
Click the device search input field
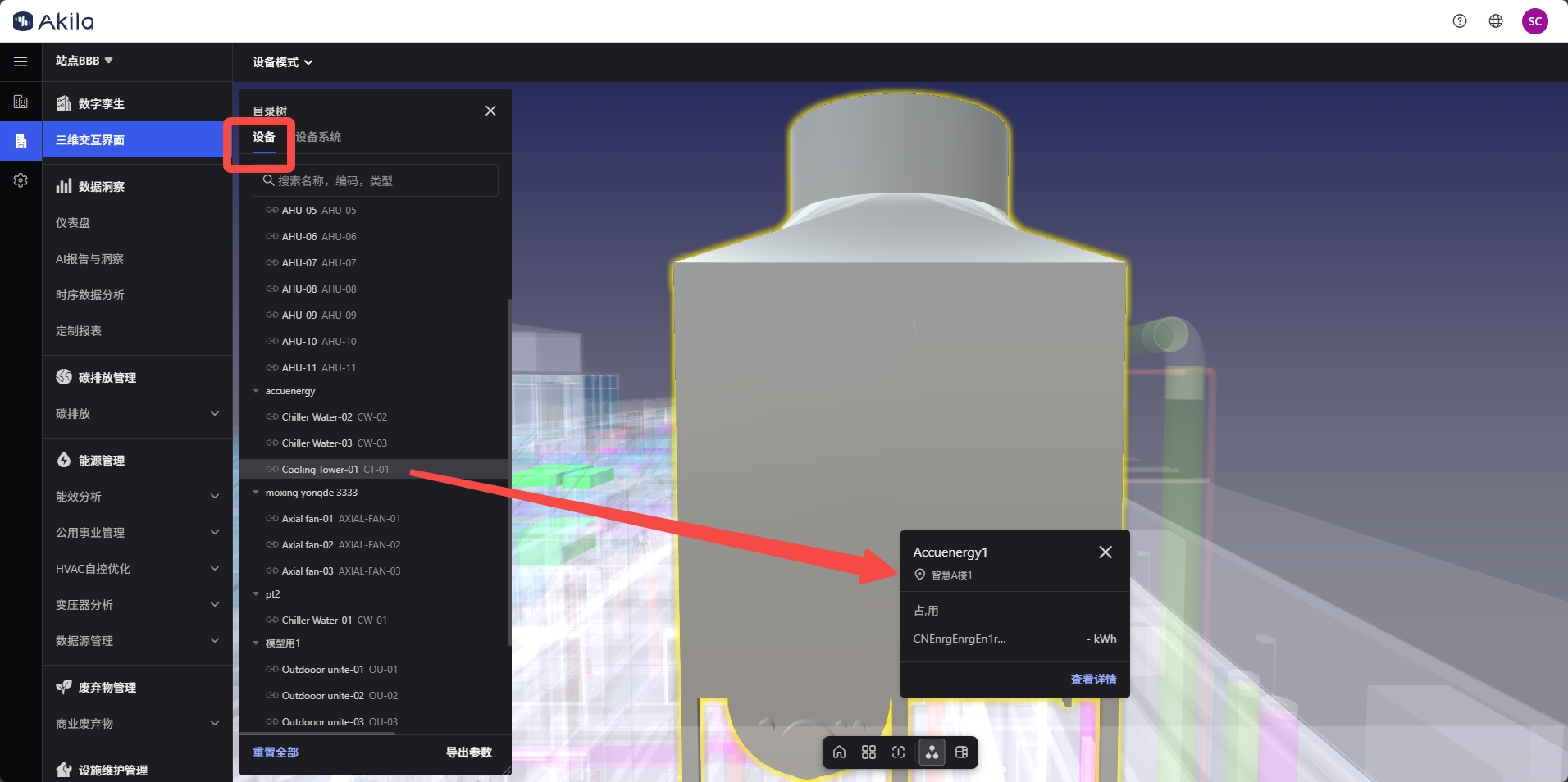pos(376,181)
